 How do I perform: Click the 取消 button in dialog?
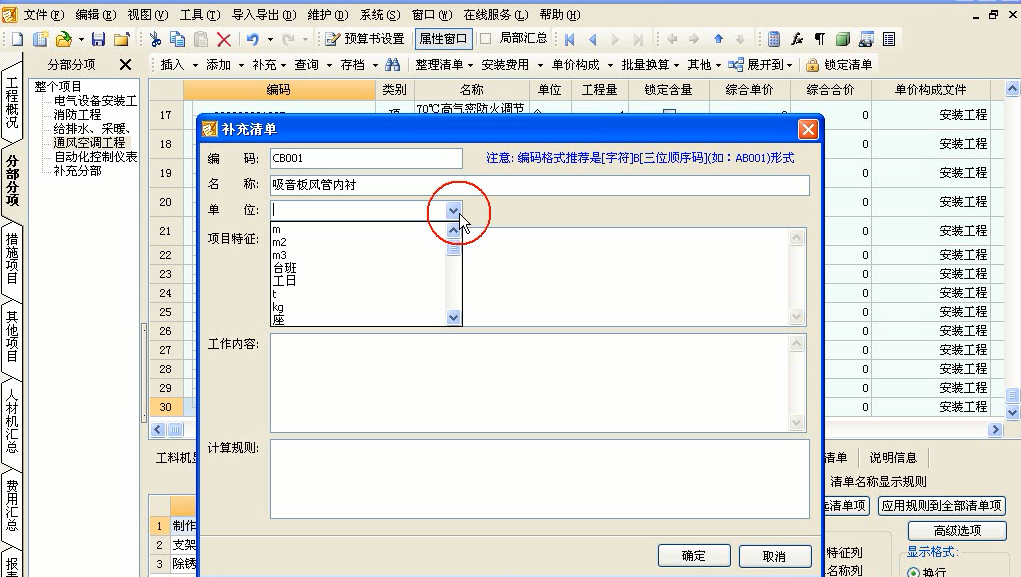pos(773,556)
